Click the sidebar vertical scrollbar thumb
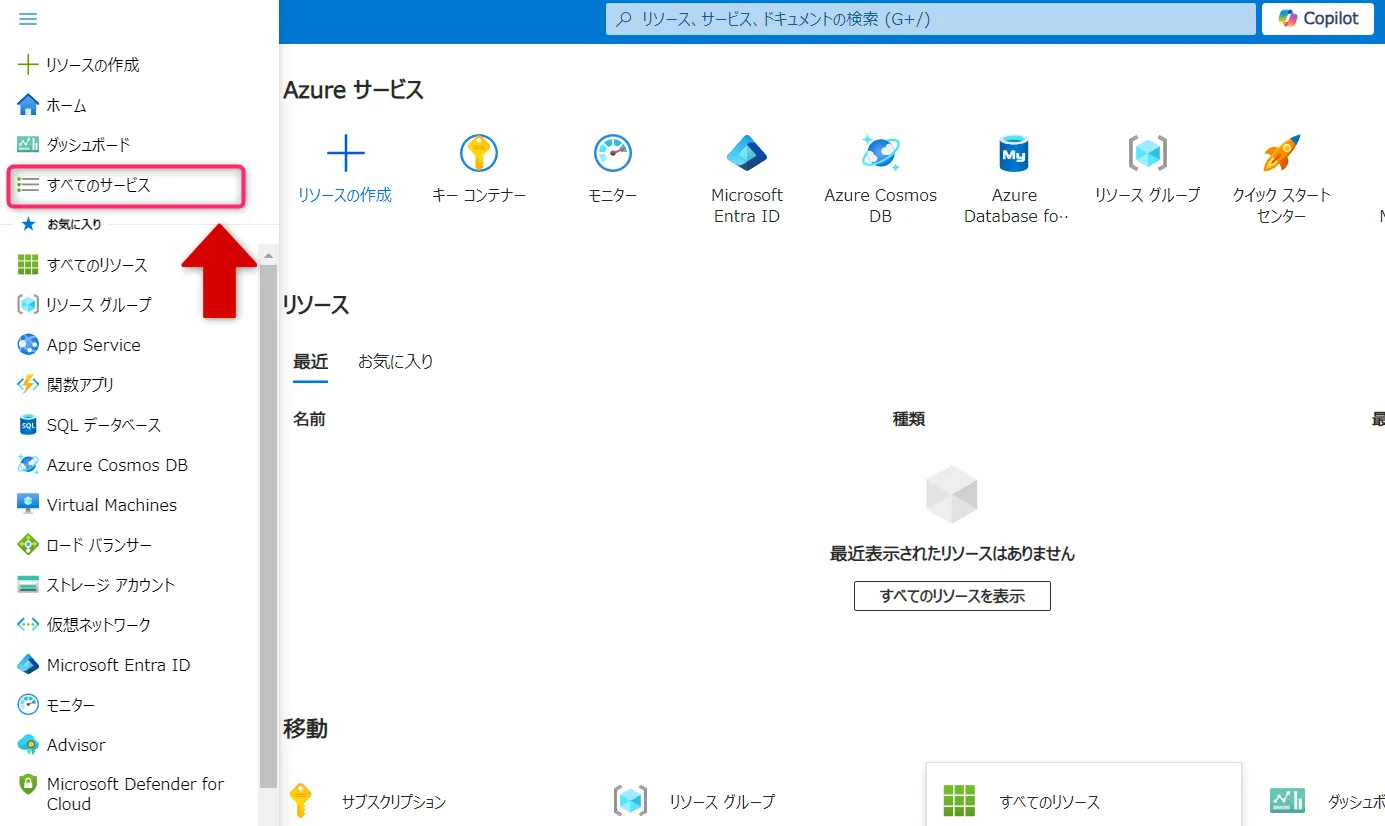The image size is (1385, 826). coord(268,527)
